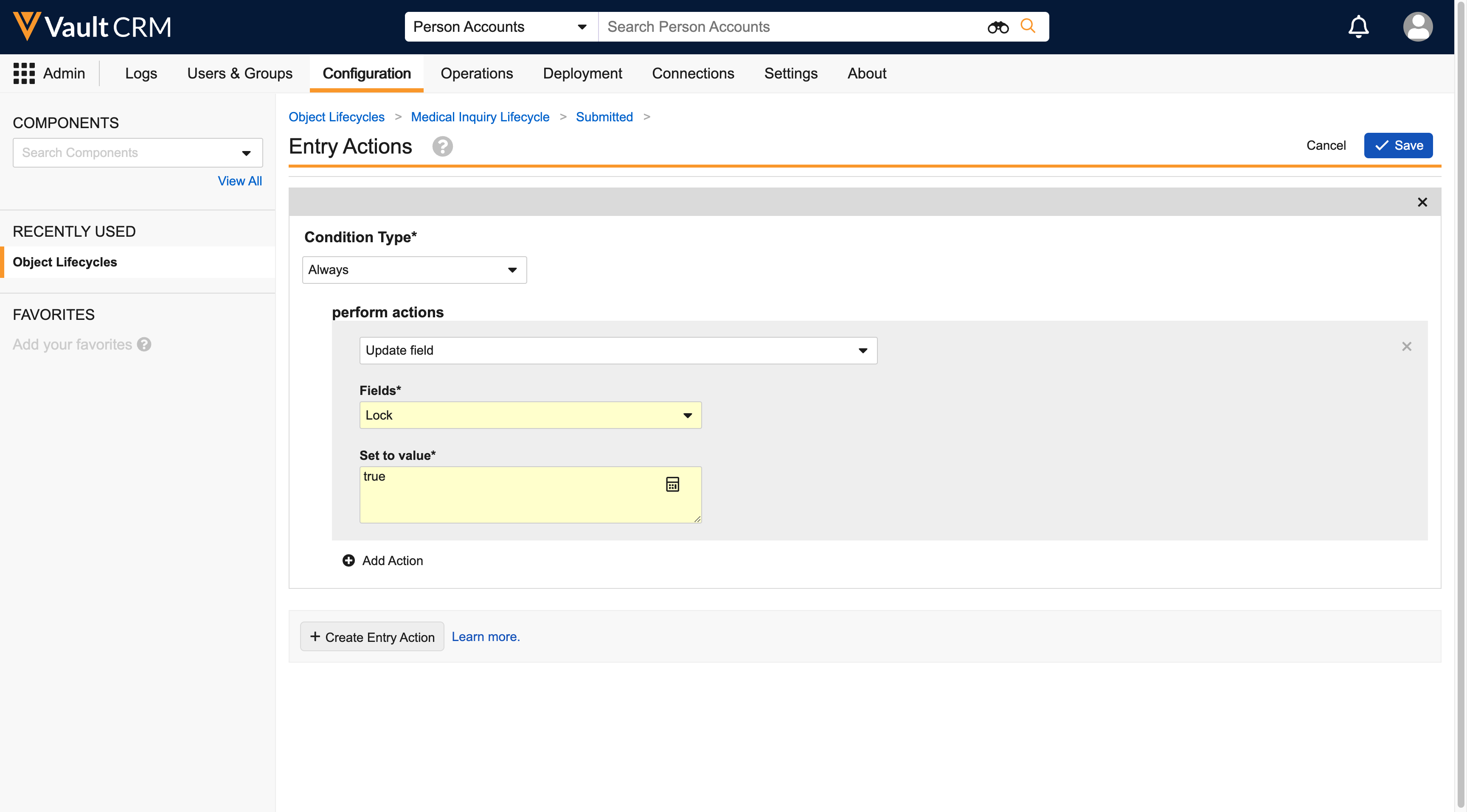This screenshot has height=812, width=1467.
Task: Open the notifications bell
Action: pos(1358,27)
